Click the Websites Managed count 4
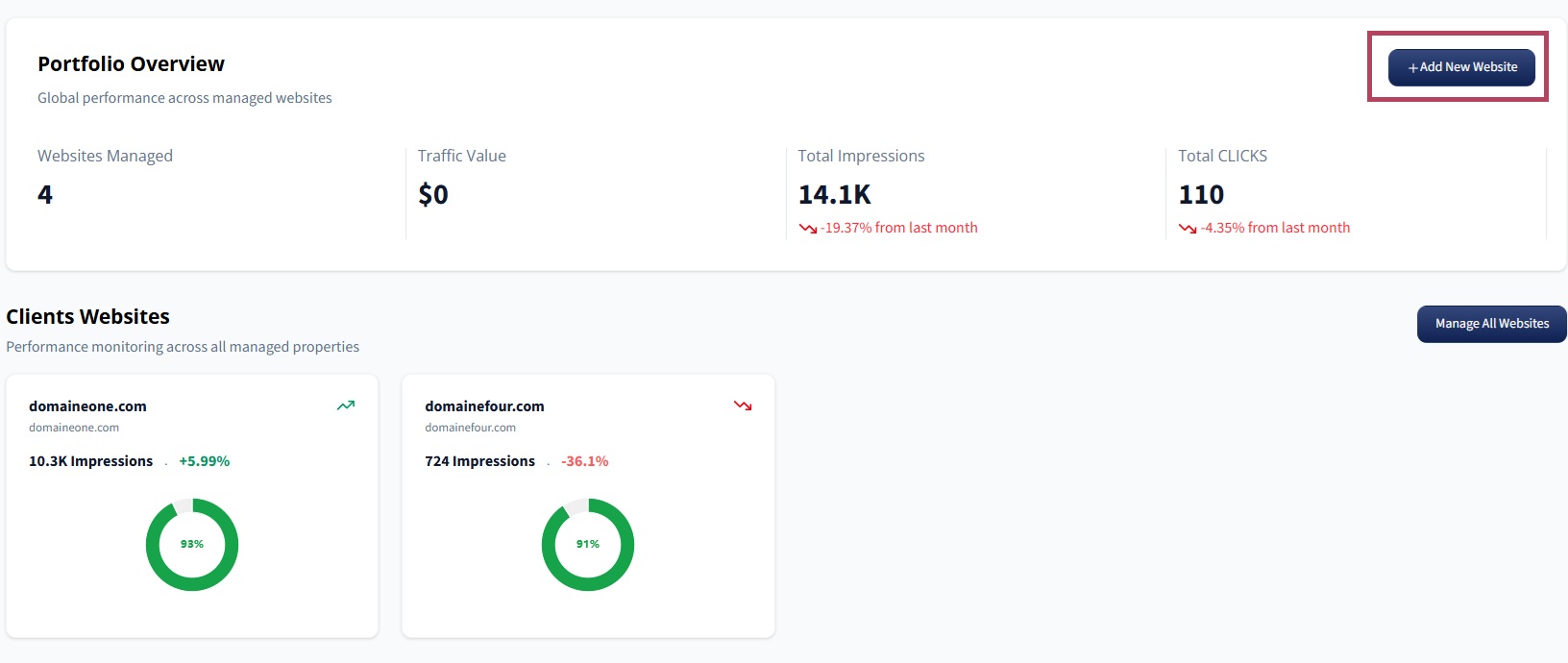Image resolution: width=1568 pixels, height=663 pixels. pos(45,195)
